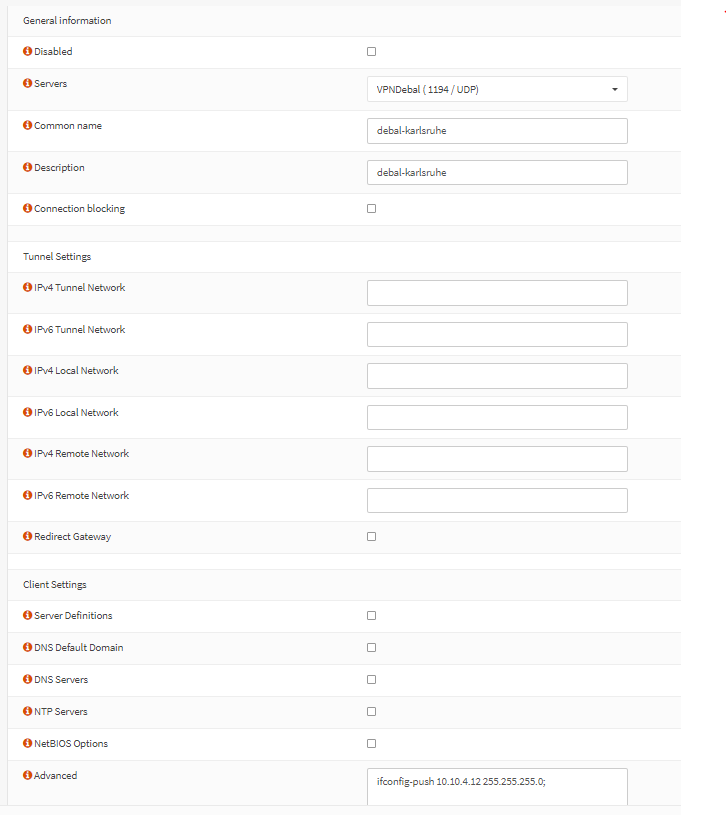Click inside the Common name field
The height and width of the screenshot is (815, 726).
pos(497,130)
